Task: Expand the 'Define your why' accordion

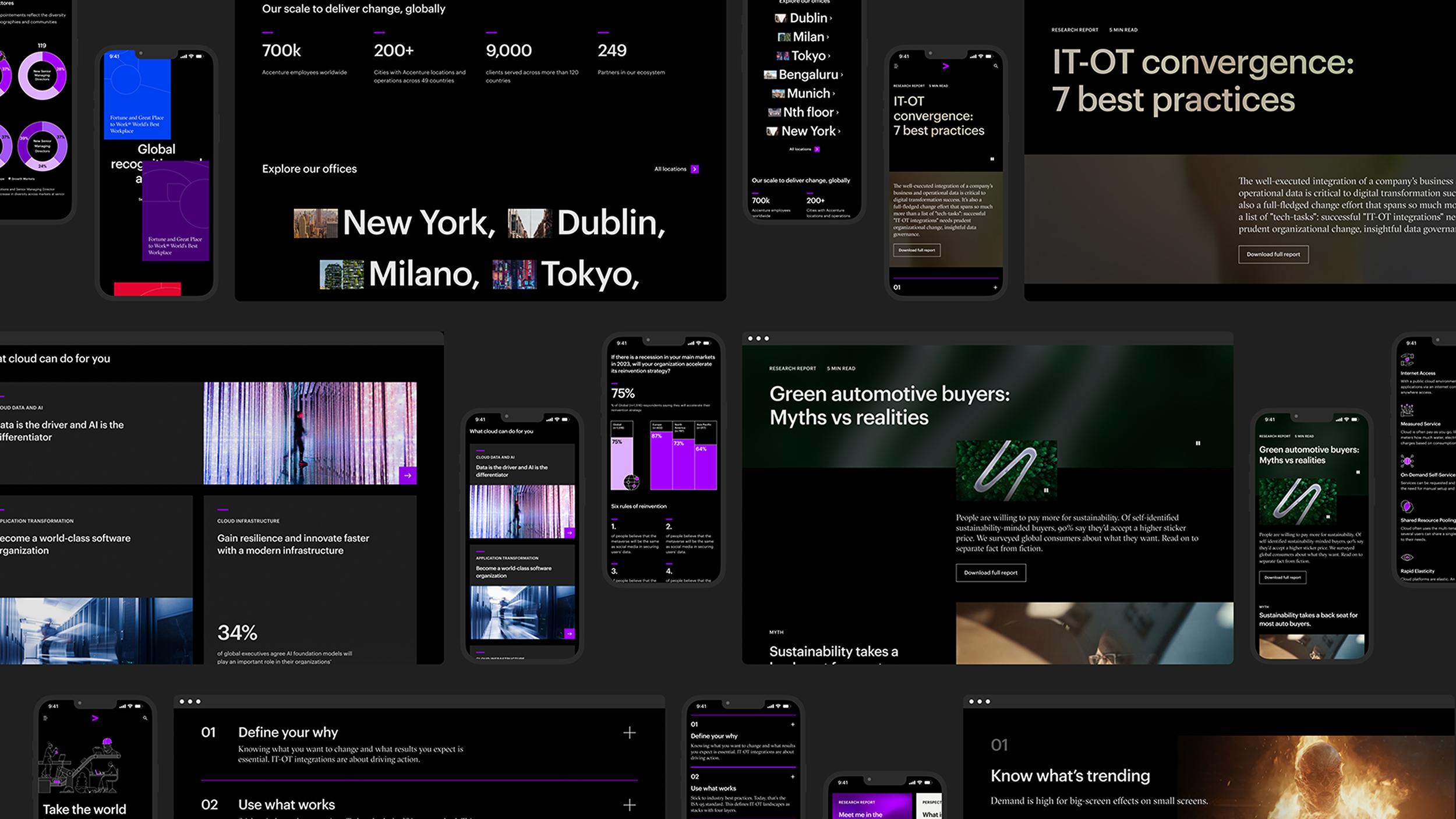Action: (629, 733)
